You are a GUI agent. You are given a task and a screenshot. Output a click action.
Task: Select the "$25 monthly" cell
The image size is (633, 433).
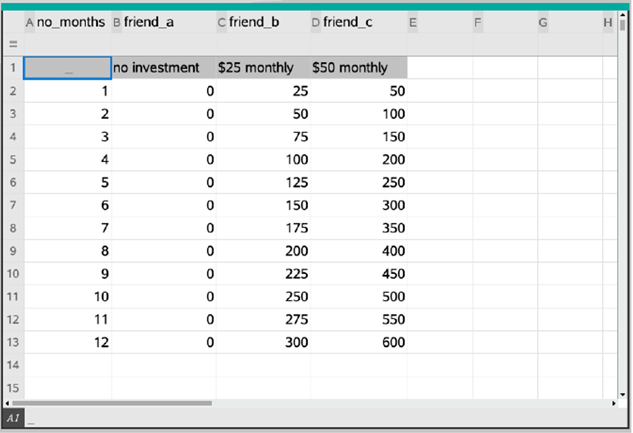click(263, 68)
